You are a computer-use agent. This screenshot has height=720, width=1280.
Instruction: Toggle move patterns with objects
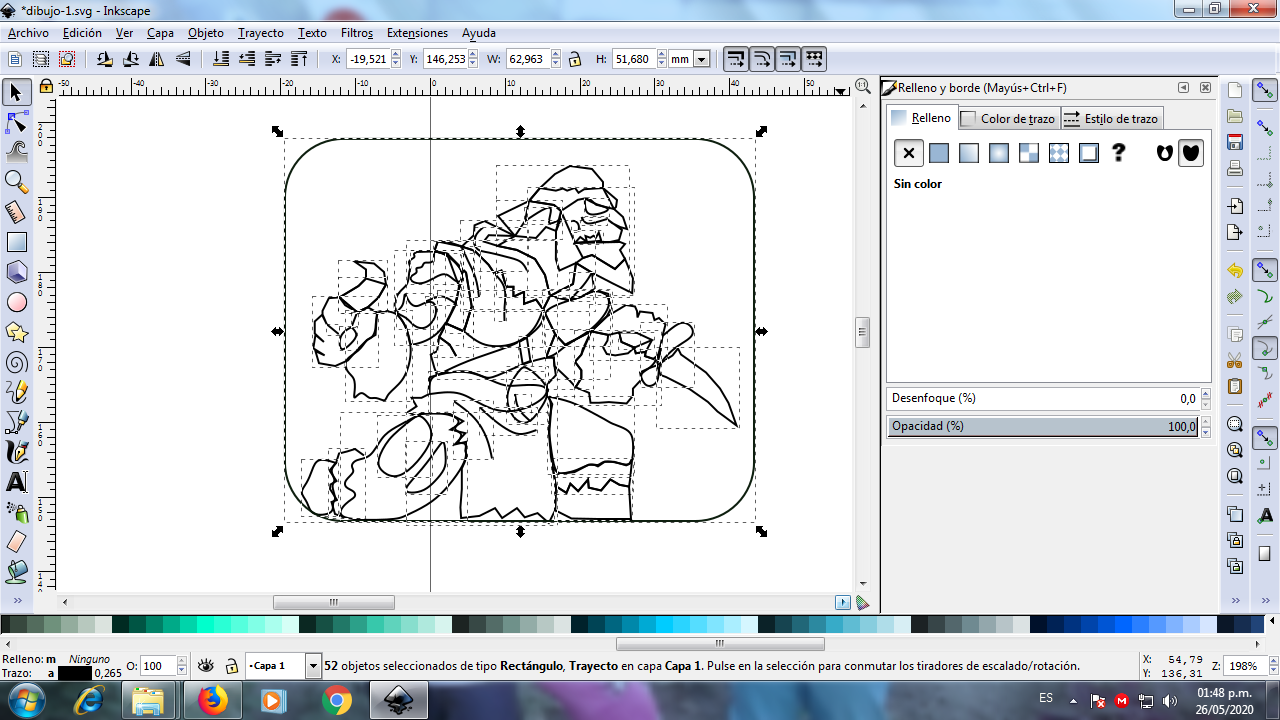pyautogui.click(x=813, y=59)
